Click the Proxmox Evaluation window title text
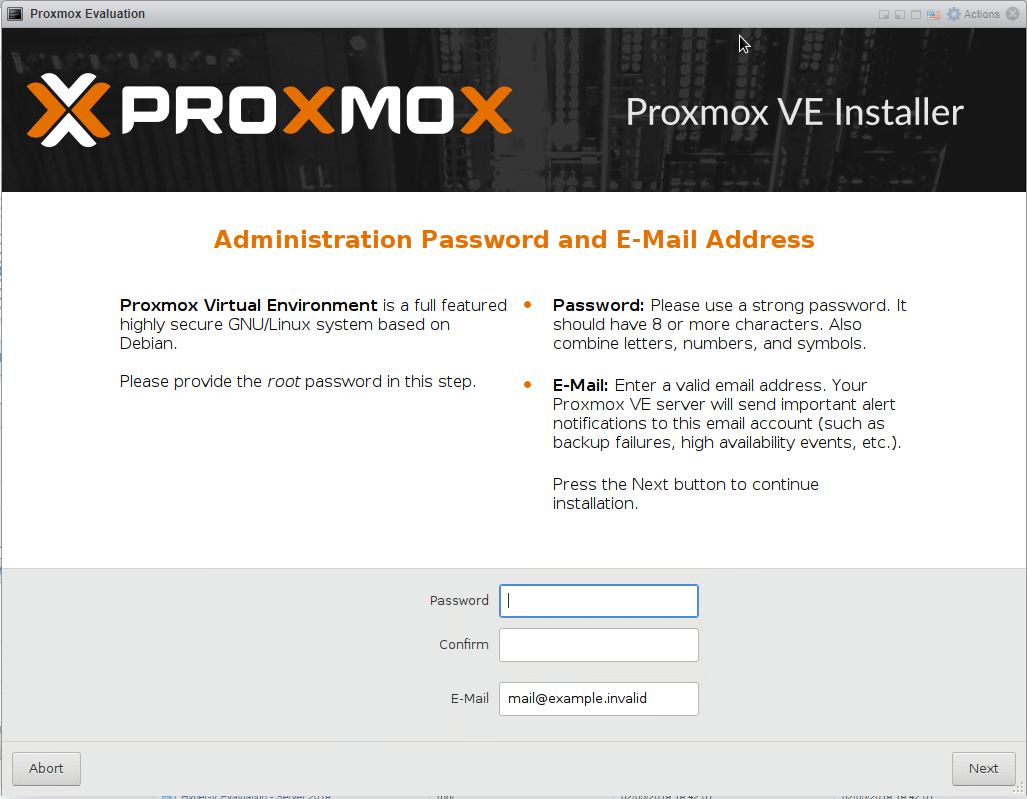The image size is (1027, 799). click(x=87, y=14)
